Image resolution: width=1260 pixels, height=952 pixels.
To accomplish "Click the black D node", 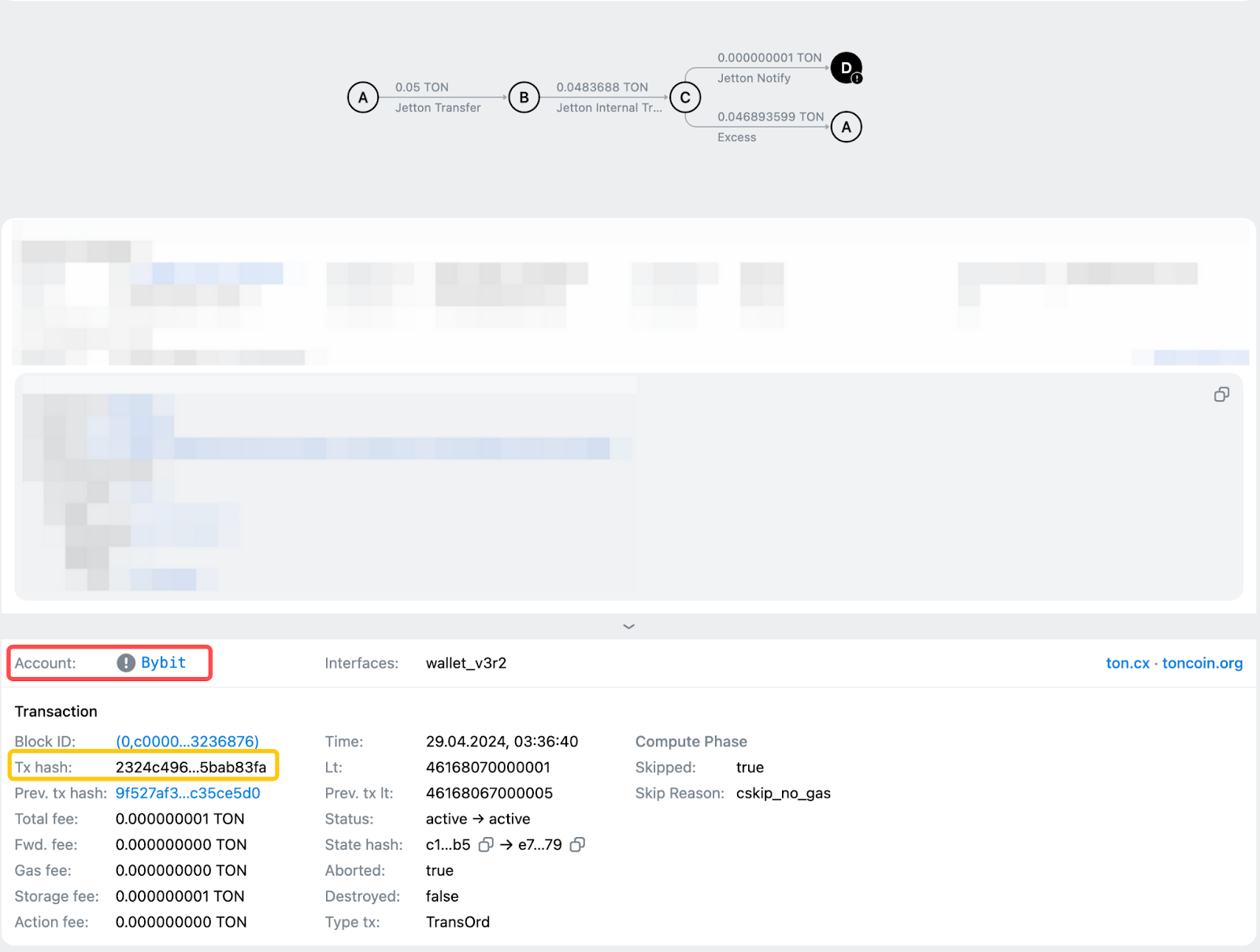I will tap(846, 68).
